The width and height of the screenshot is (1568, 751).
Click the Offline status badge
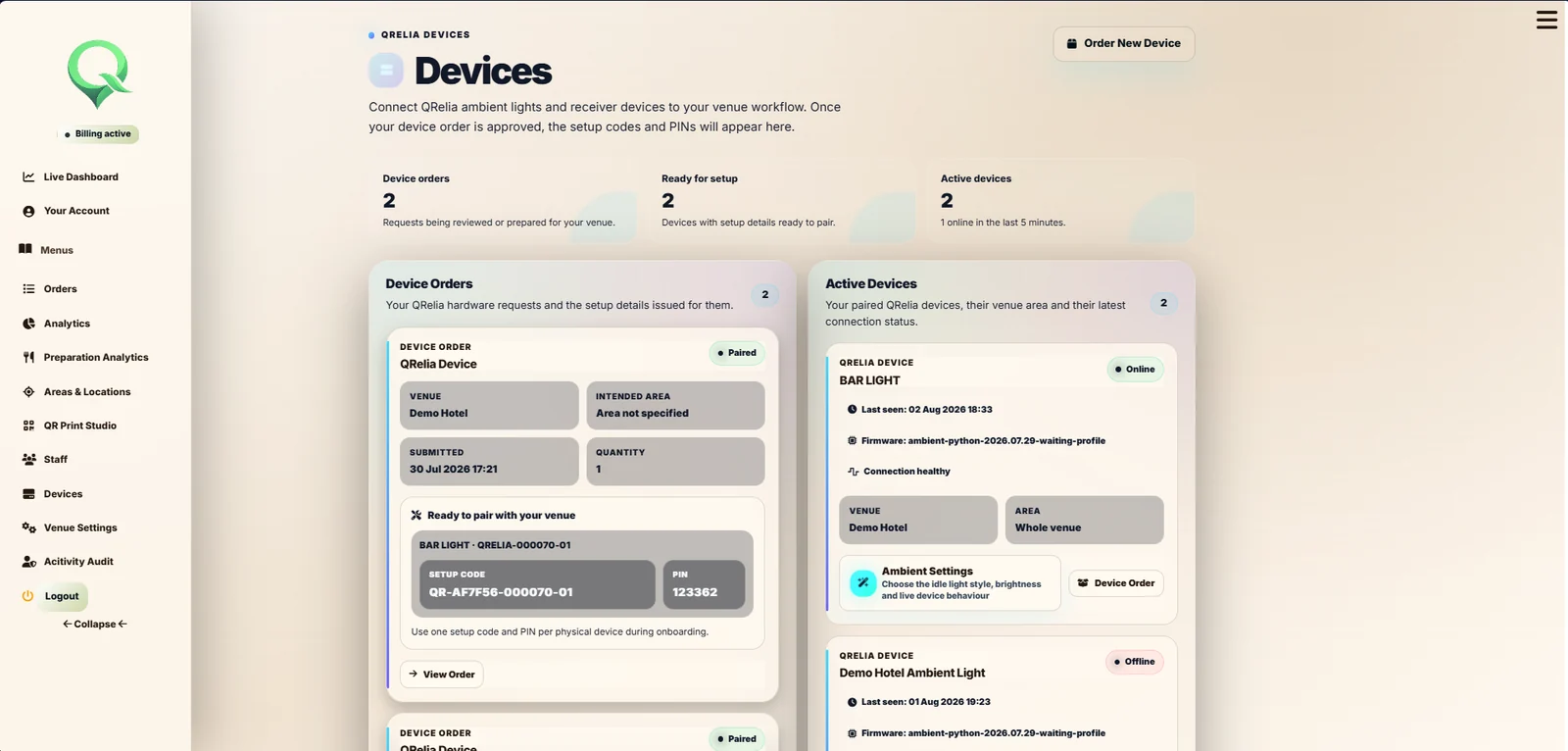(1135, 662)
